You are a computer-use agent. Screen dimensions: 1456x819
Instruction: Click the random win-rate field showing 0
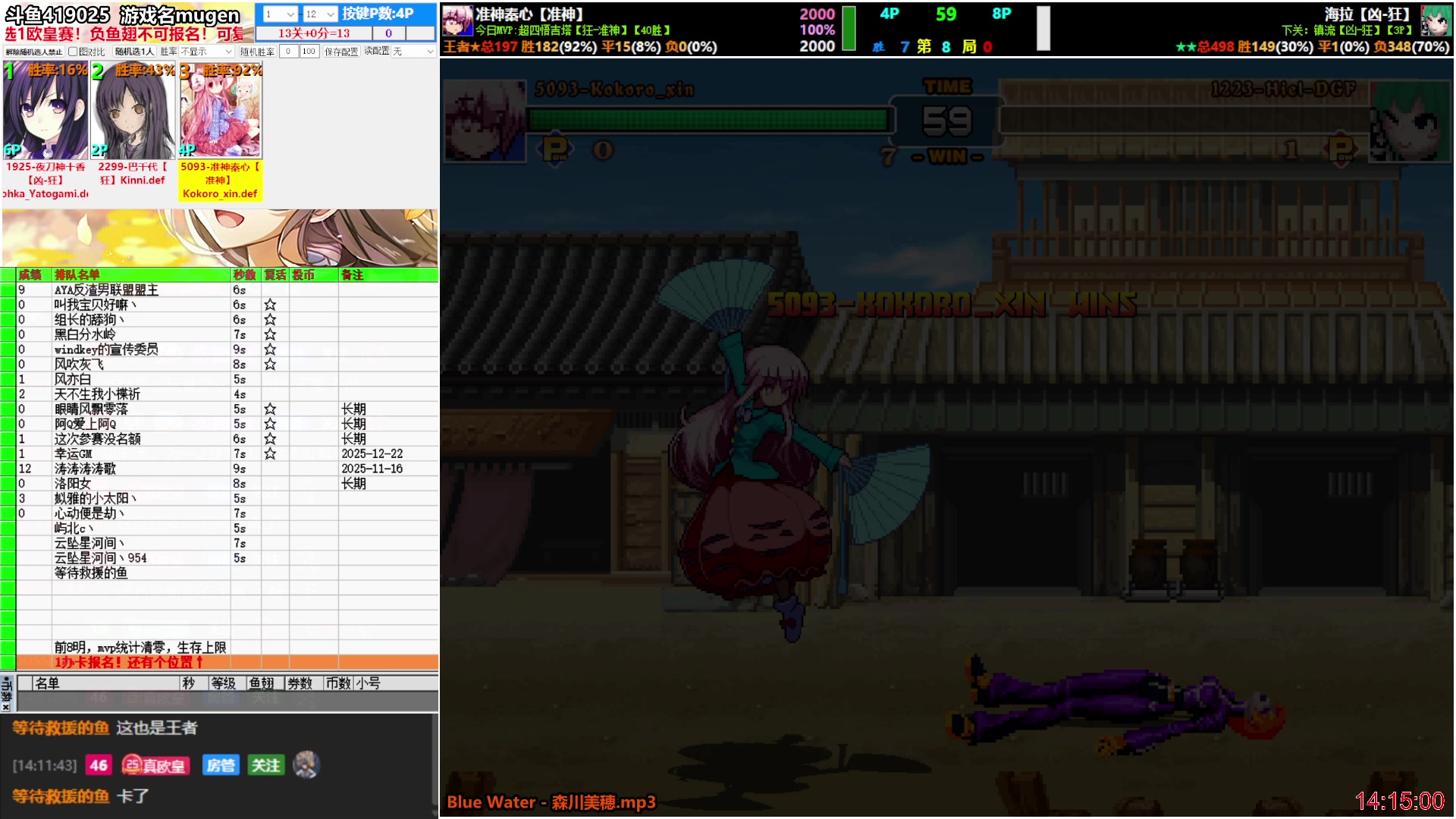click(x=288, y=52)
